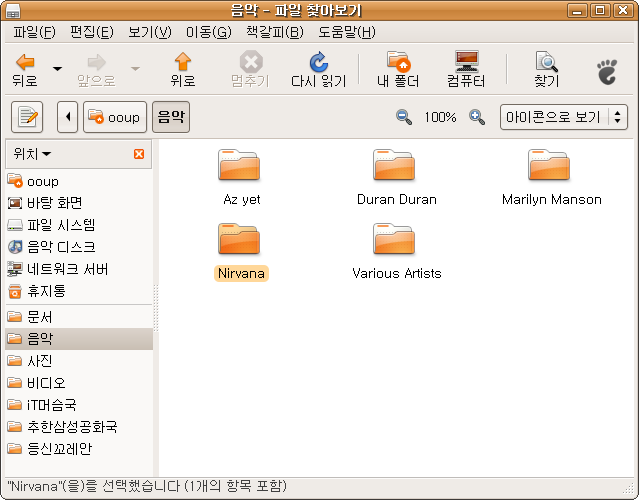This screenshot has width=639, height=500.
Task: Go up one level with 위로
Action: pyautogui.click(x=183, y=70)
